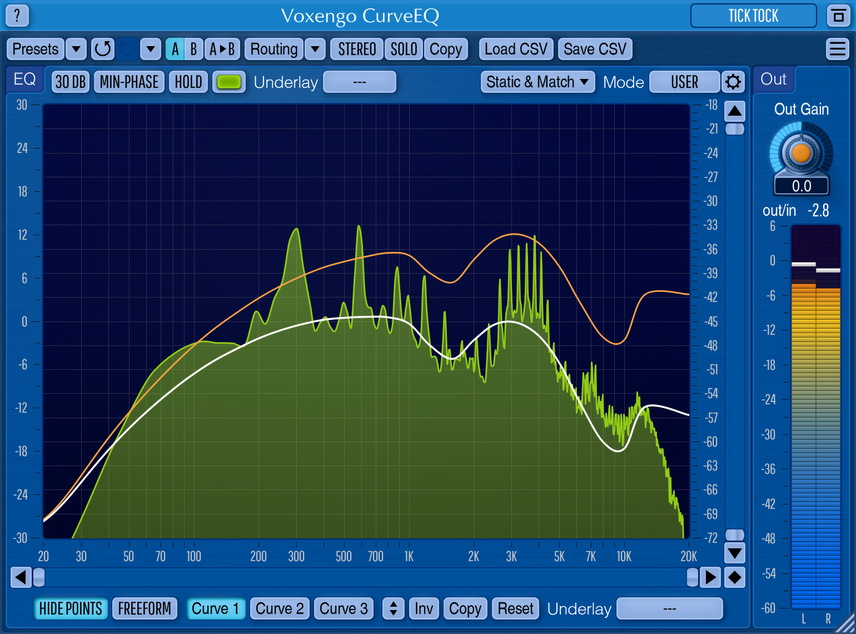856x634 pixels.
Task: Open the hamburger main menu
Action: point(837,49)
